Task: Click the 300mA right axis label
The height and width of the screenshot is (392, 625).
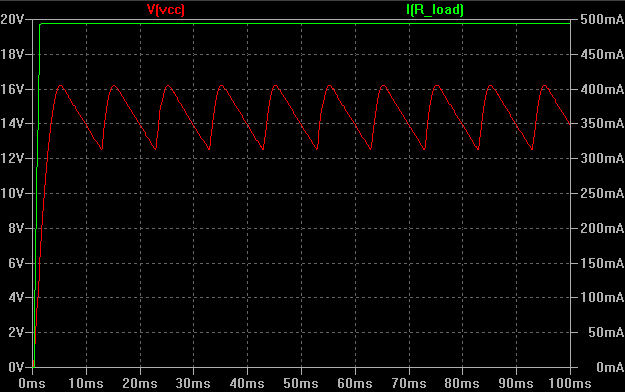Action: coord(602,159)
